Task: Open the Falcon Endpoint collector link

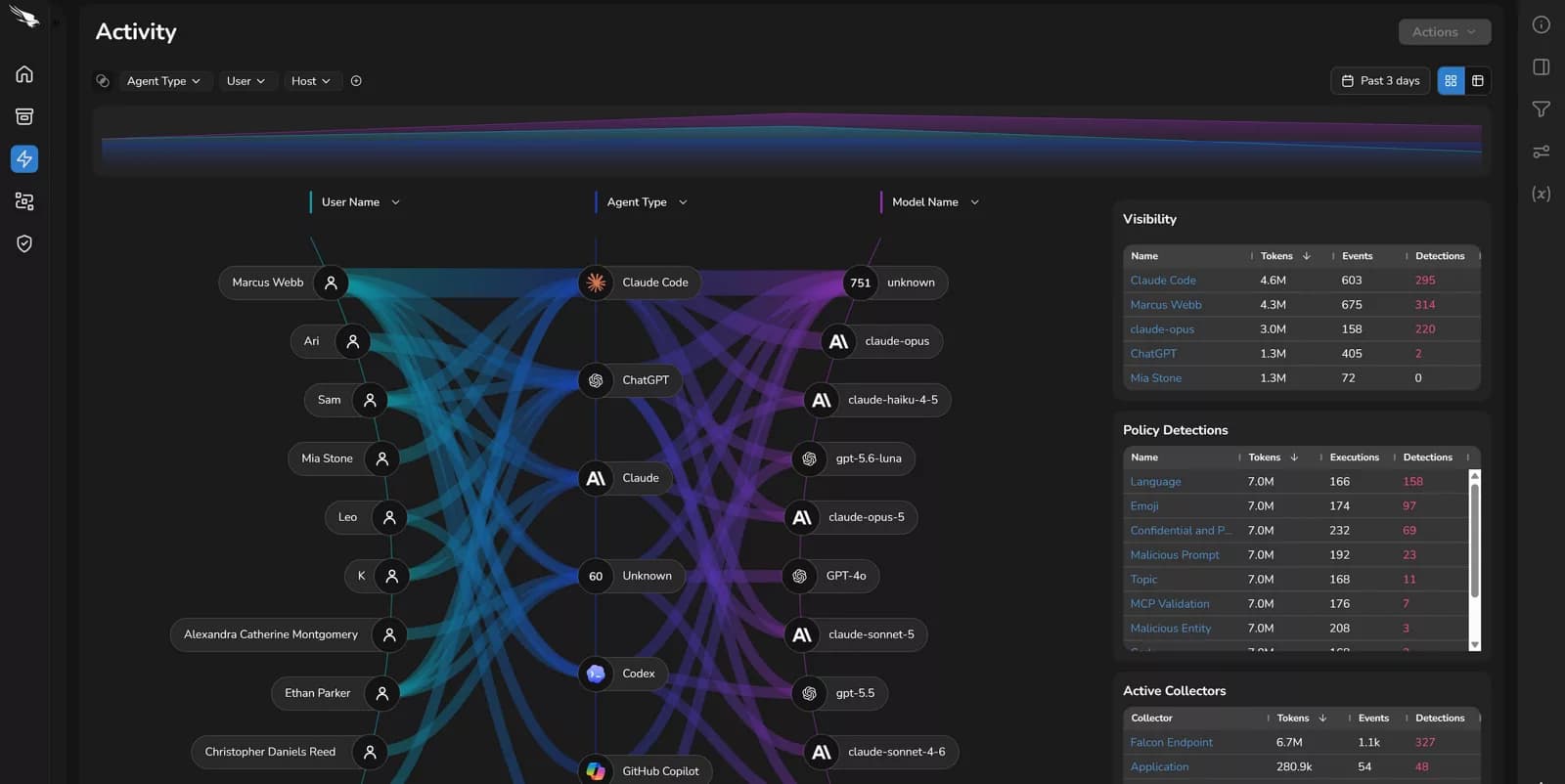Action: point(1171,743)
